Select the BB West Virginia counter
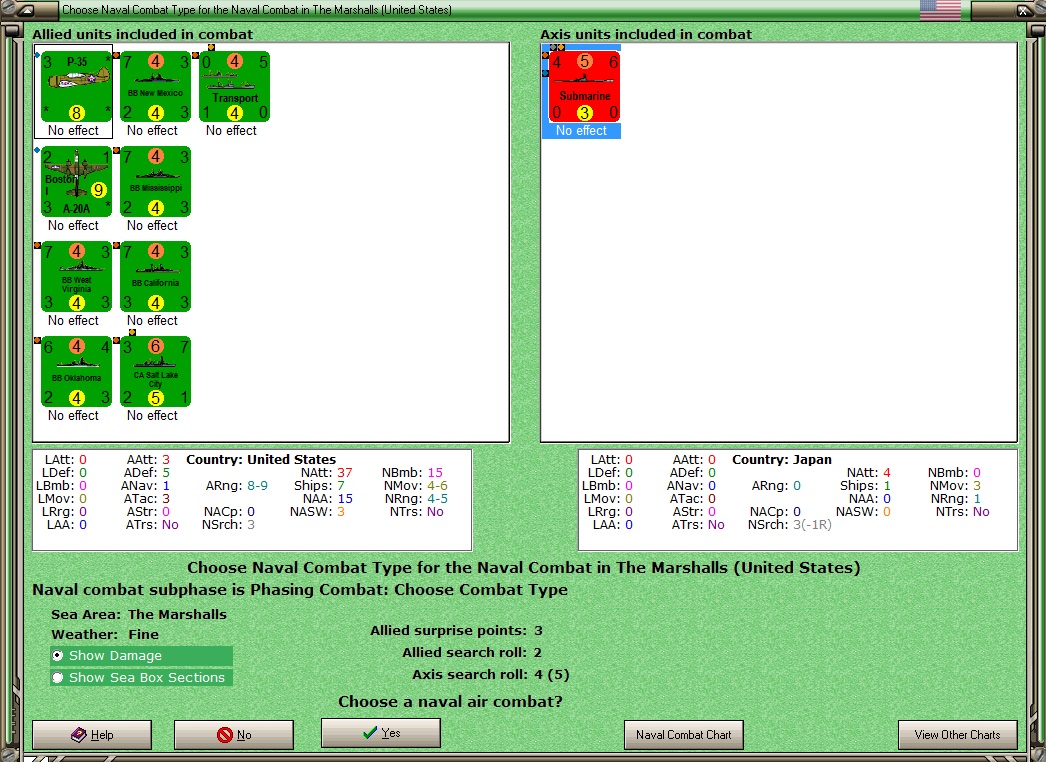The image size is (1046, 762). (x=76, y=276)
